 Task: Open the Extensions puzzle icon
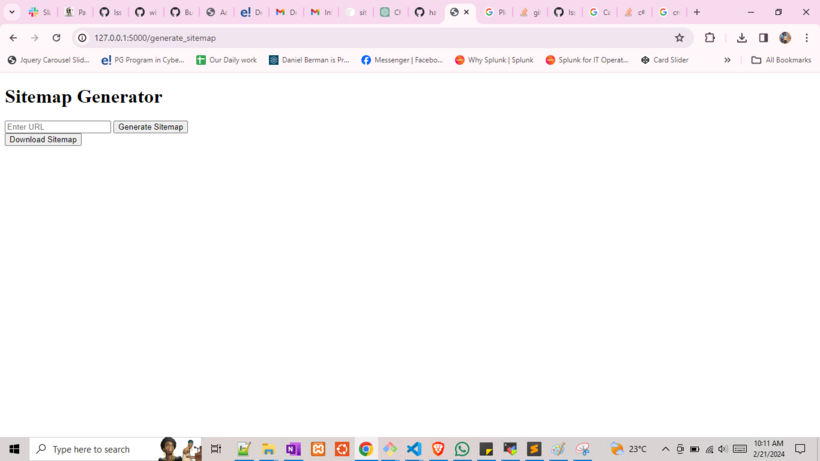click(x=710, y=38)
